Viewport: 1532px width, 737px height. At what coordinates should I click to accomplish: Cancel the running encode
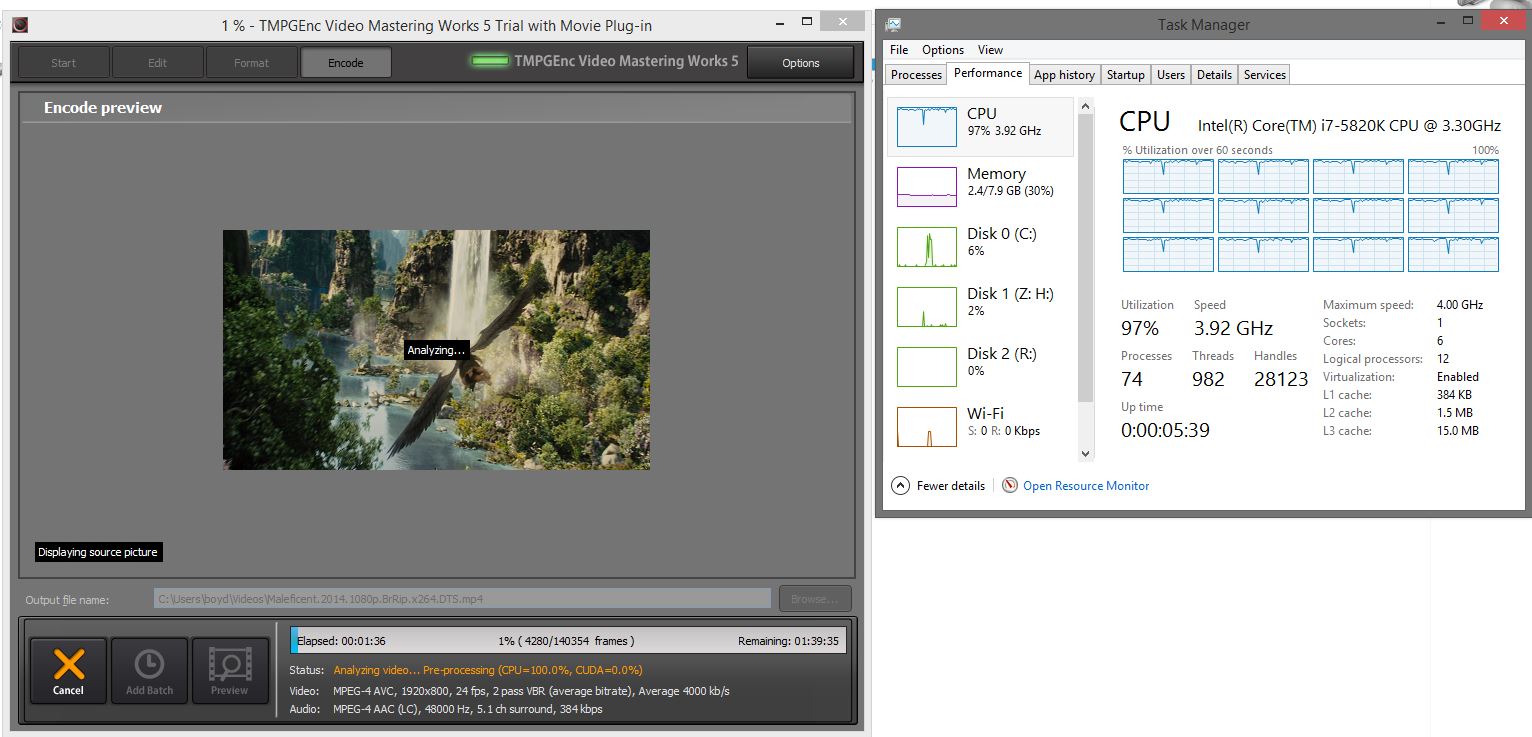pos(68,671)
